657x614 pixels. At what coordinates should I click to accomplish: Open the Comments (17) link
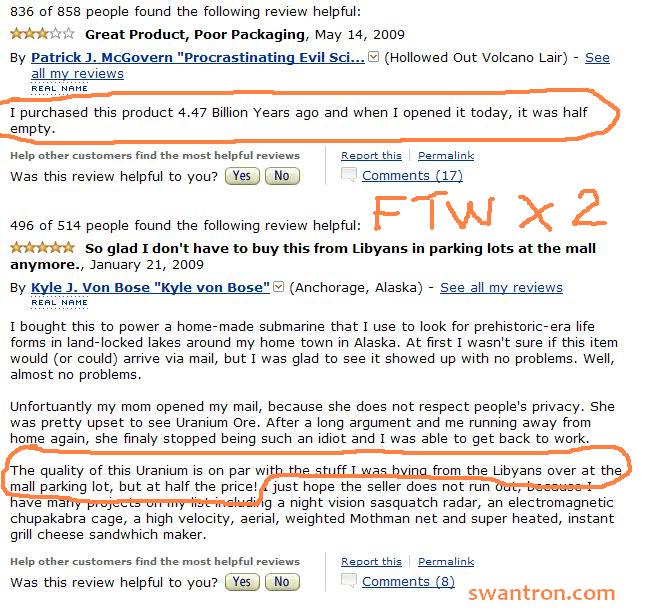412,176
